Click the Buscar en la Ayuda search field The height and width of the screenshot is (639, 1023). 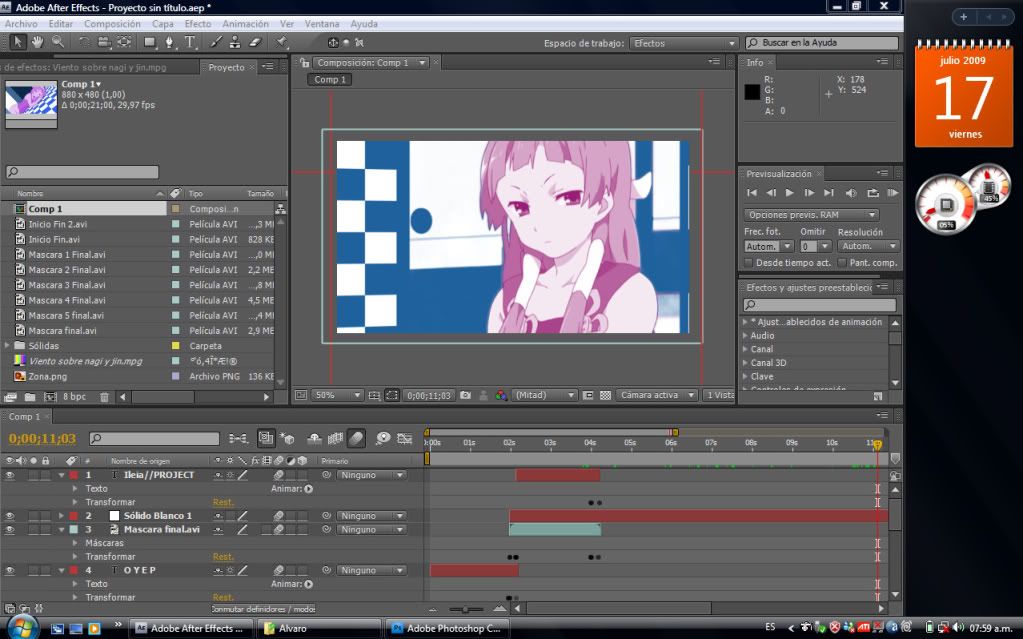click(822, 43)
